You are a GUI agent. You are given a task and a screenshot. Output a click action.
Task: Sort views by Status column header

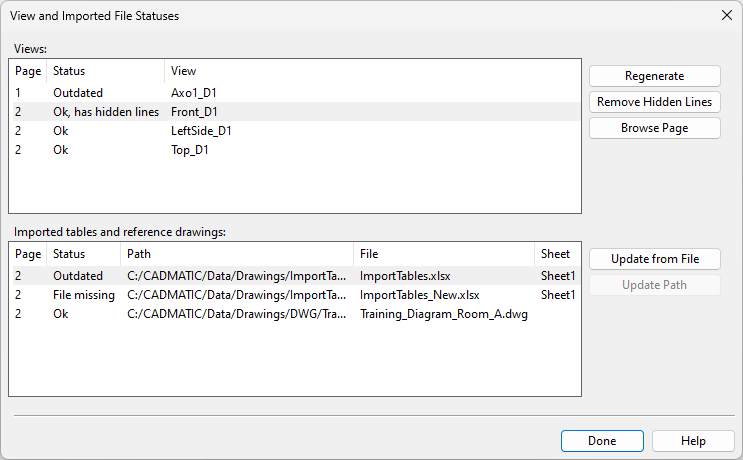click(x=105, y=71)
